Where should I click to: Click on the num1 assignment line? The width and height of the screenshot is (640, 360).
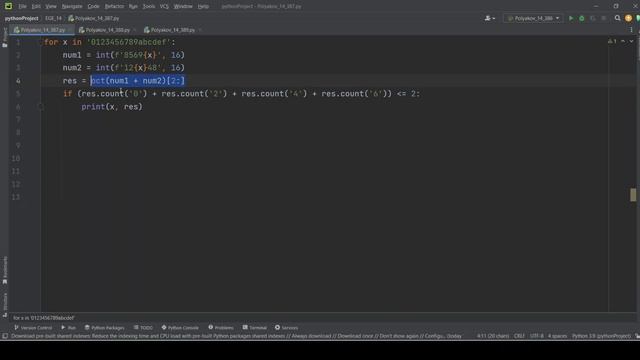click(124, 55)
